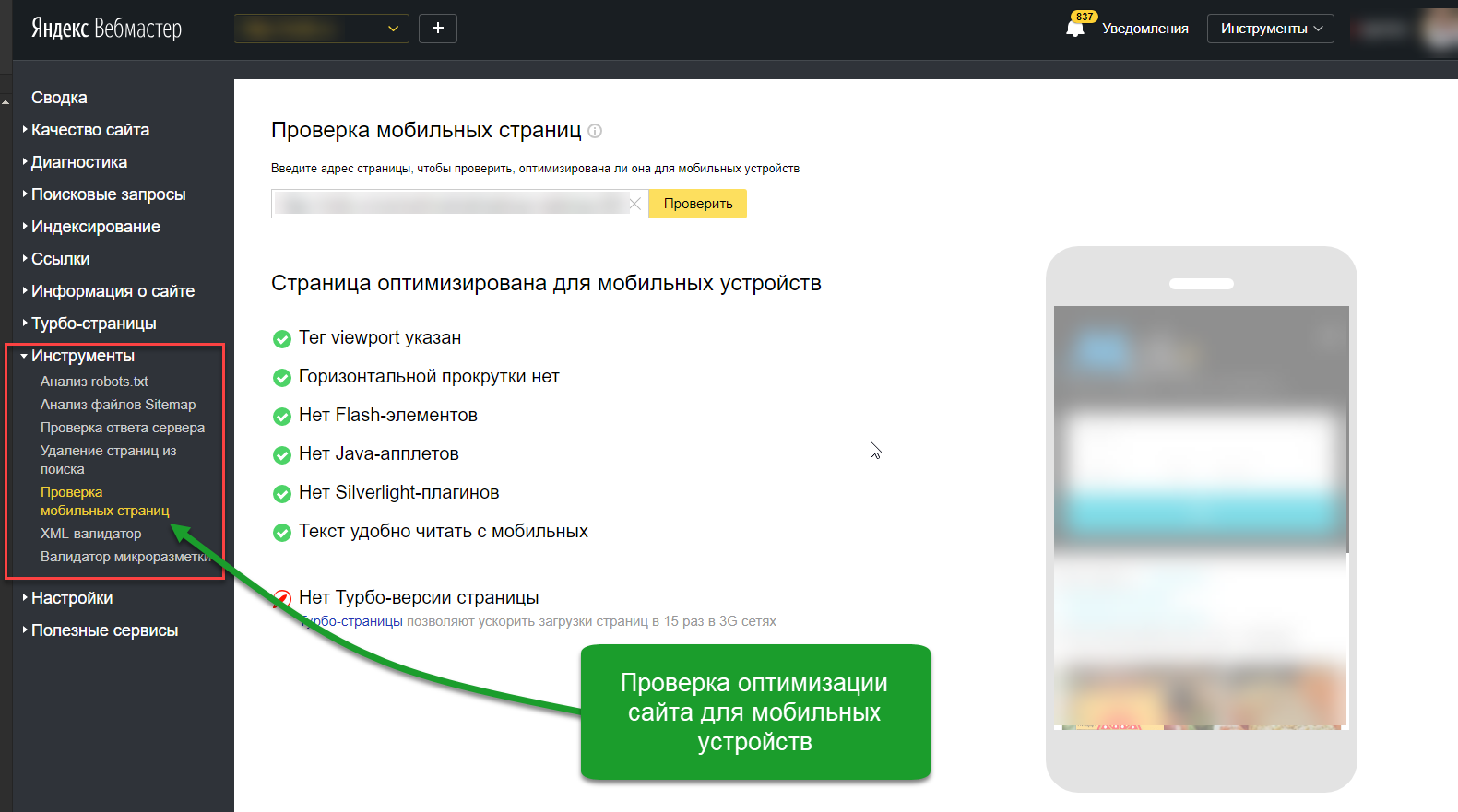1458x812 pixels.
Task: Click the yellow 'Проверить' button
Action: click(x=698, y=204)
